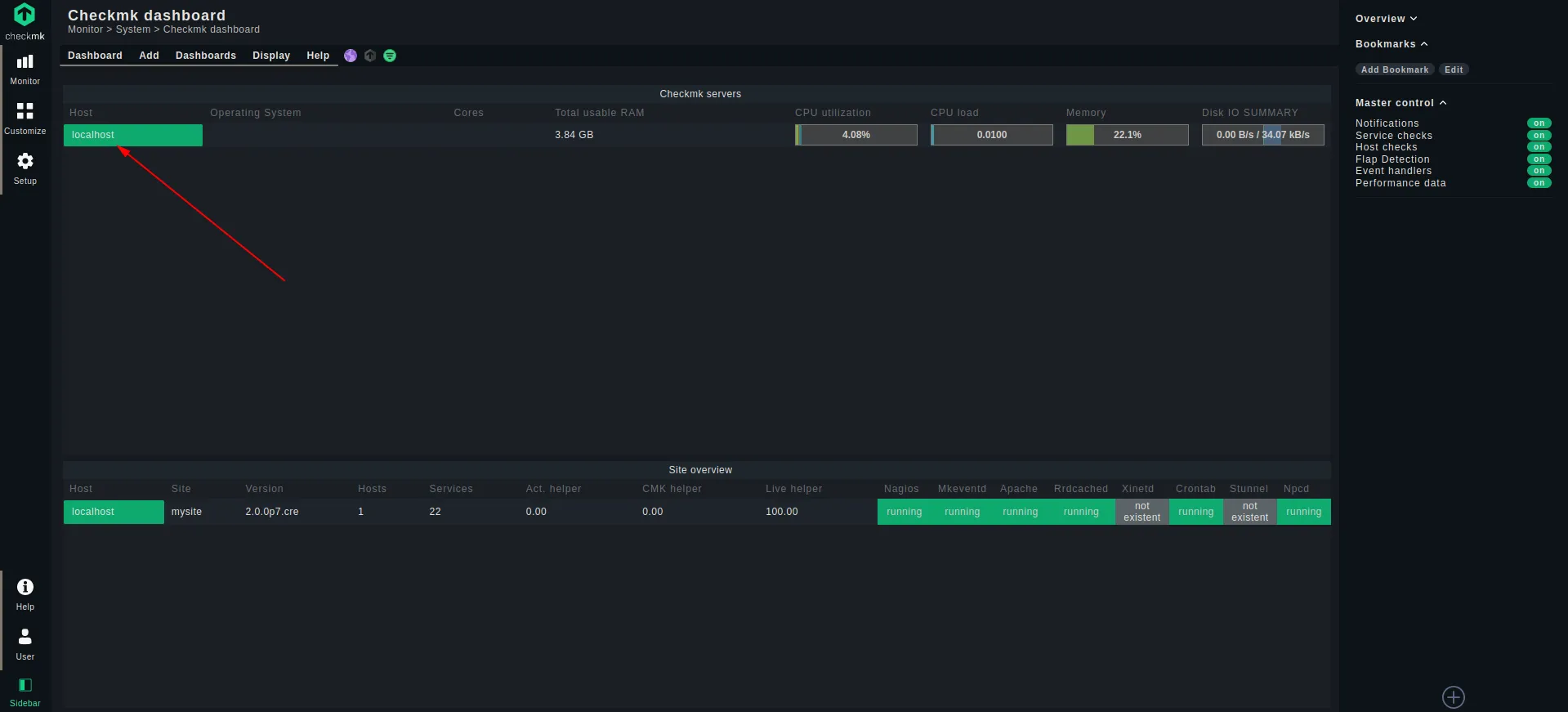Toggle Host checks master control switch
This screenshot has width=1568, height=712.
point(1539,147)
